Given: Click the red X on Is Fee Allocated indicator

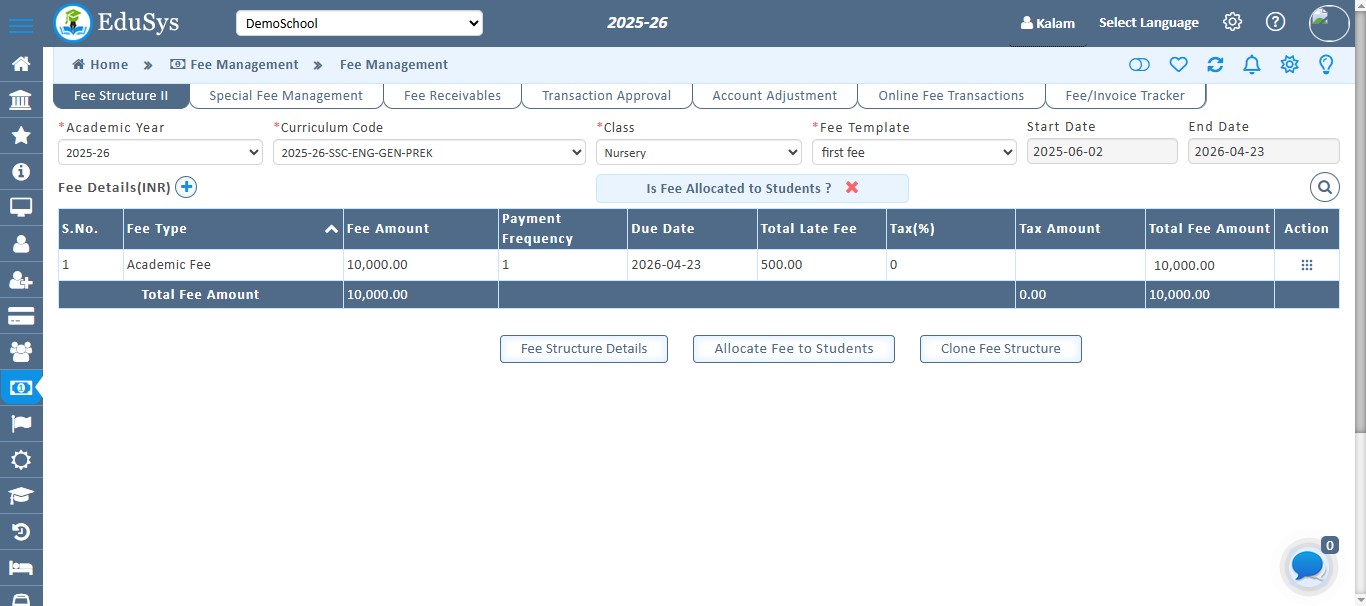Looking at the screenshot, I should pos(851,188).
